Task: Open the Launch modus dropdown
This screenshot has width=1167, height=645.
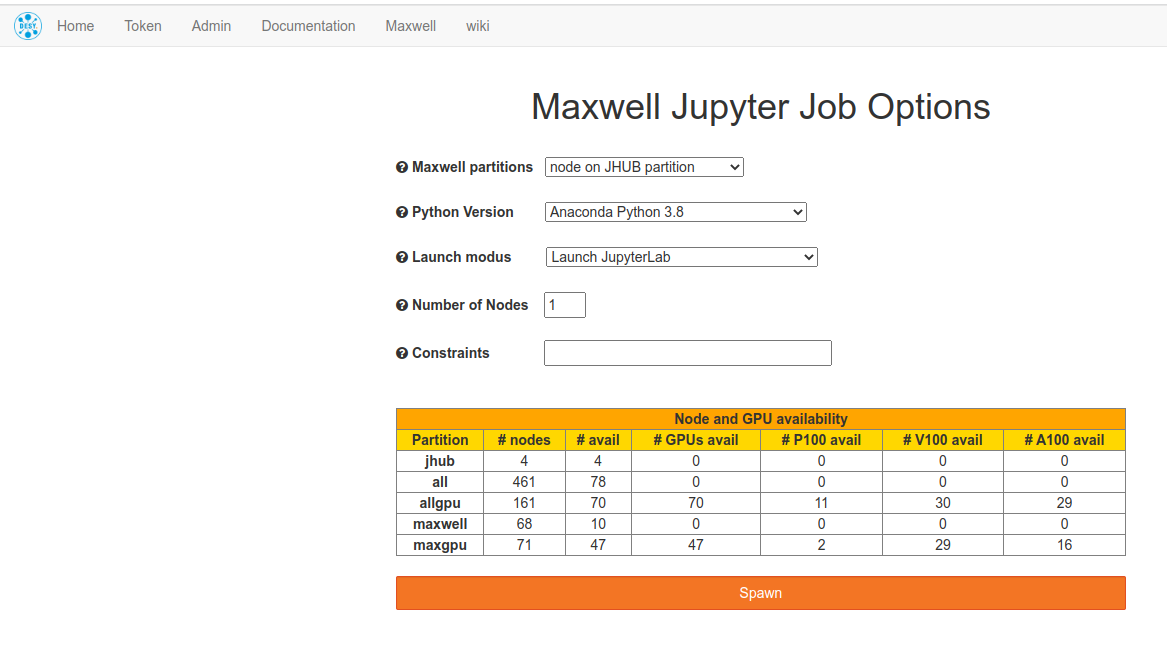Action: click(681, 257)
